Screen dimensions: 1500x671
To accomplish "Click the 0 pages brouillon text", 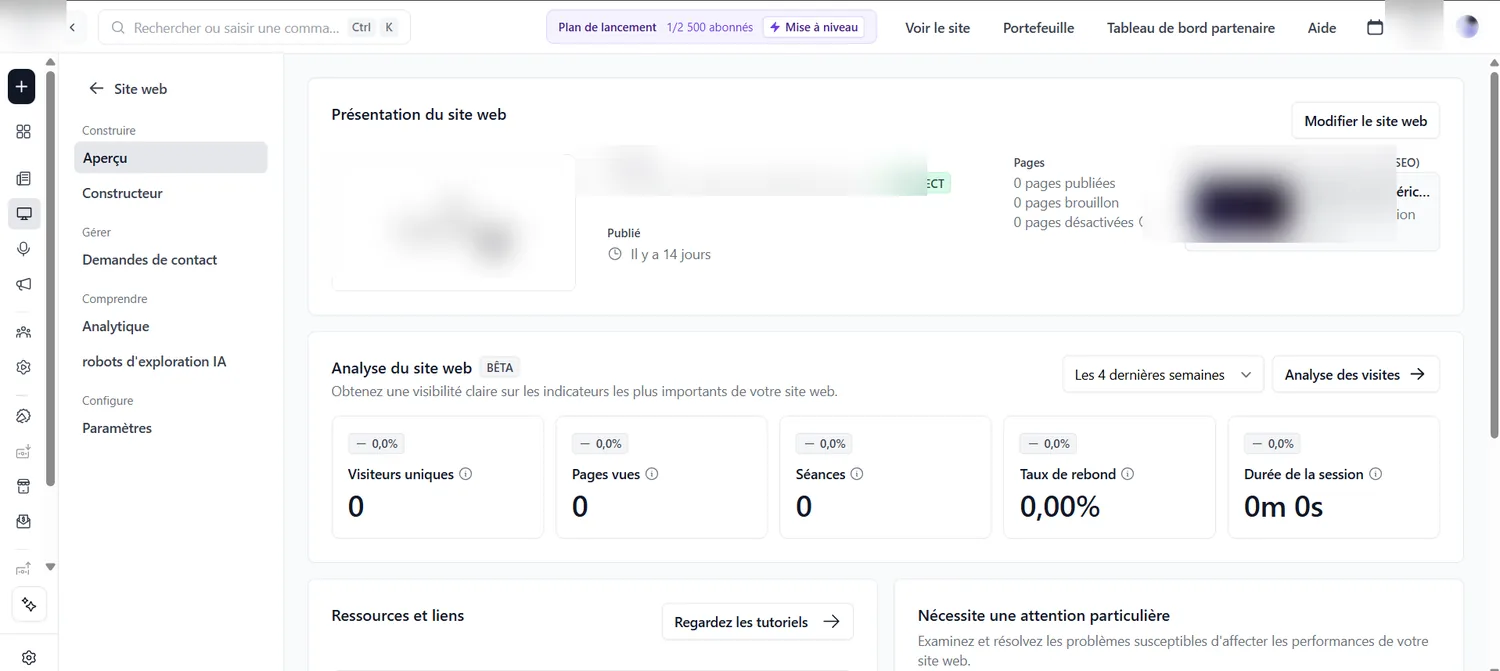I will (1066, 203).
